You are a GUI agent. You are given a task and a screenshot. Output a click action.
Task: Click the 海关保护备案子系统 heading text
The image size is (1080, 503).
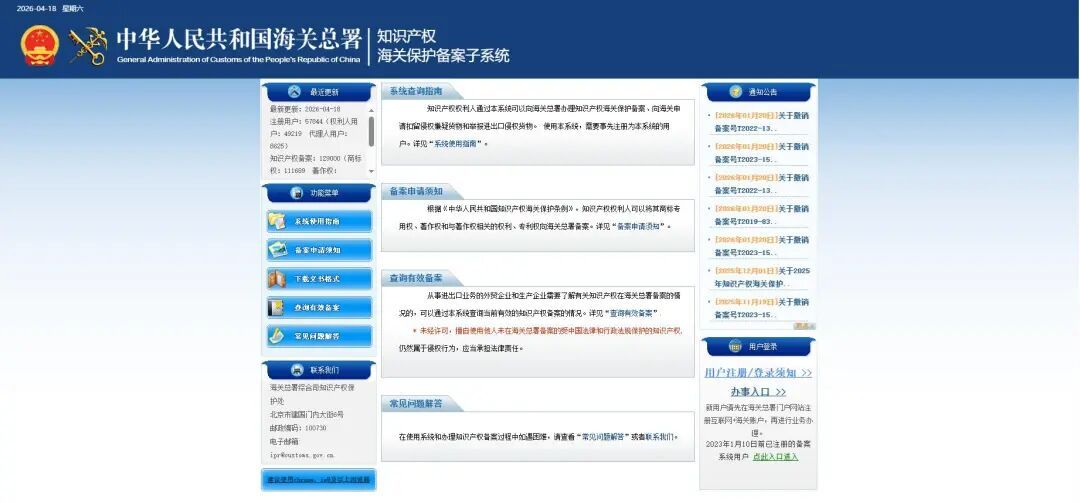pos(443,56)
